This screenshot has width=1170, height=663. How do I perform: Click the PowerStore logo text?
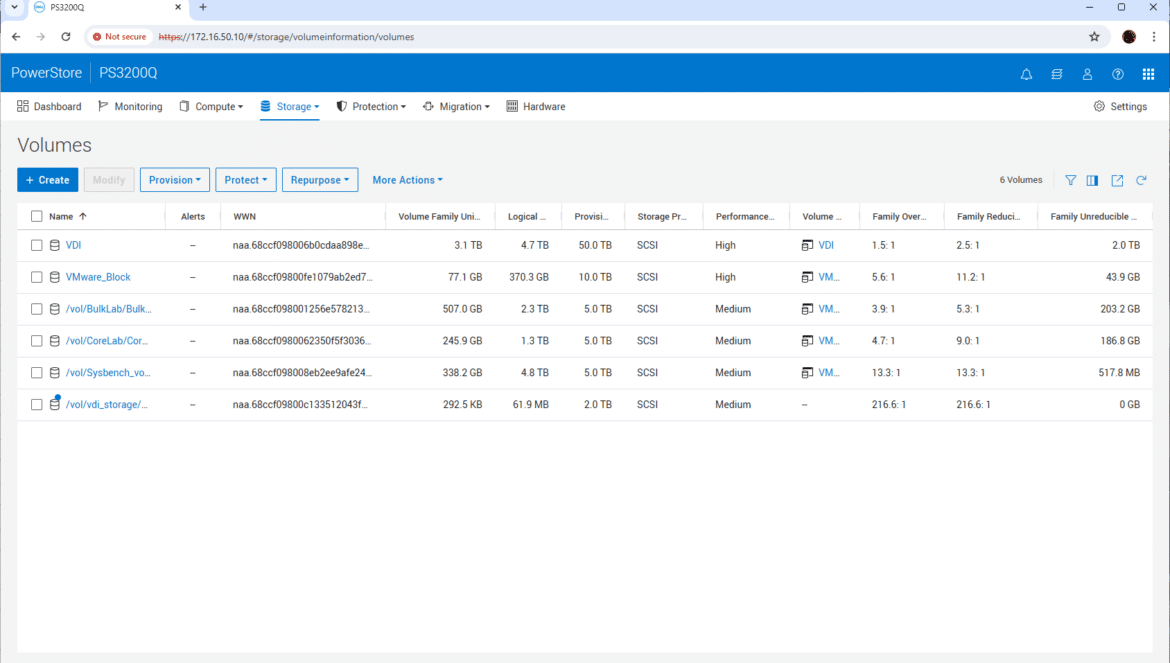click(46, 73)
